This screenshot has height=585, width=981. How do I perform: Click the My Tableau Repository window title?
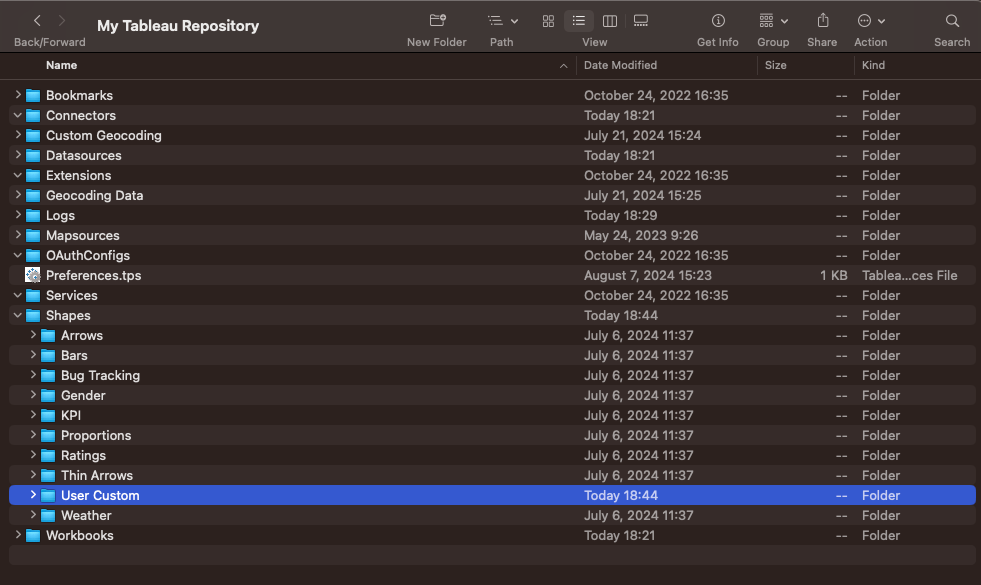pos(178,26)
